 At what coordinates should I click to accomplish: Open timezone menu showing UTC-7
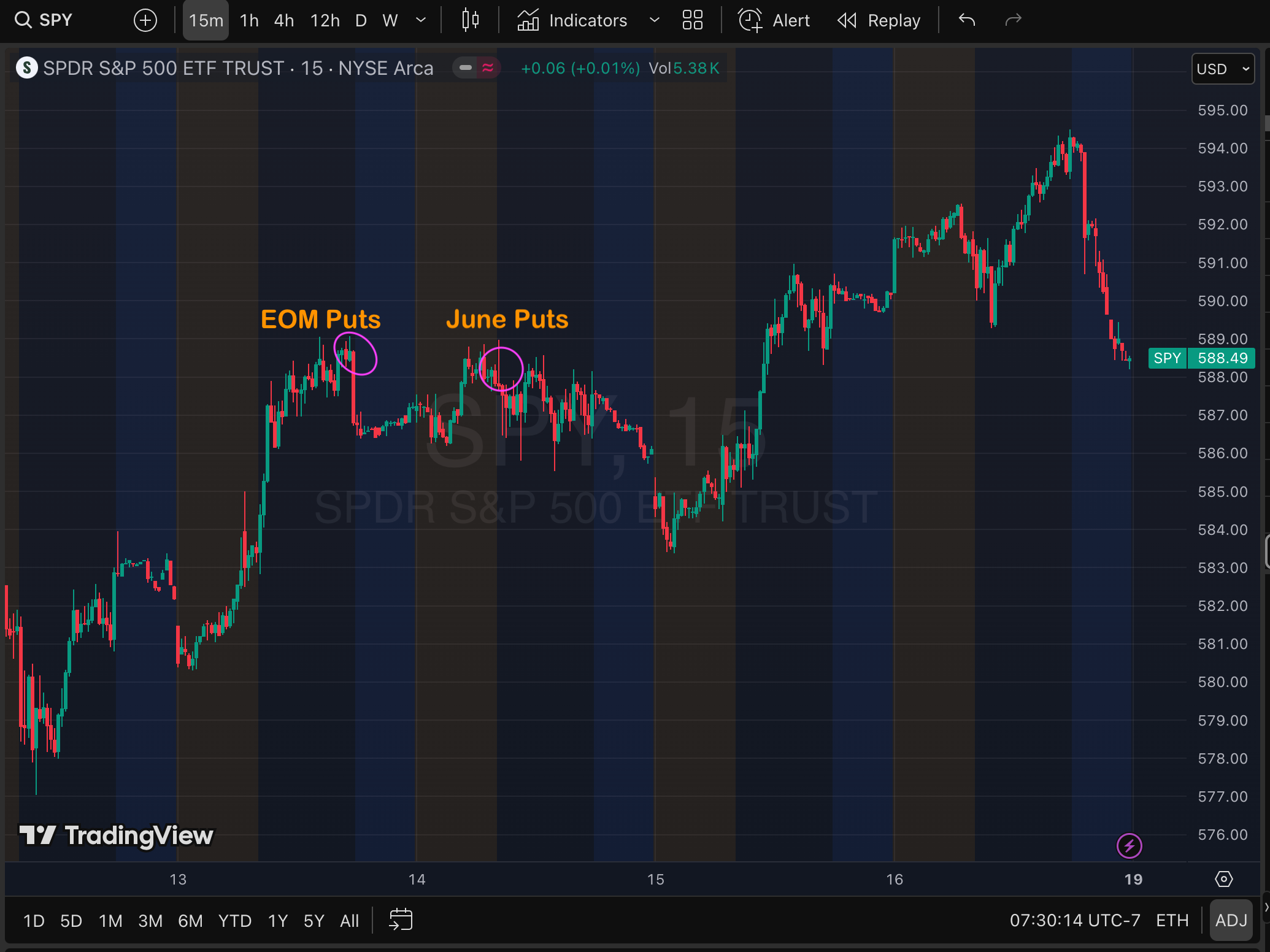pyautogui.click(x=1075, y=921)
